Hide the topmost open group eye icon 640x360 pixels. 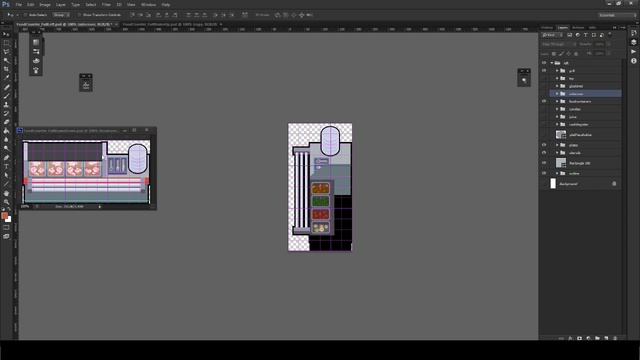(544, 63)
